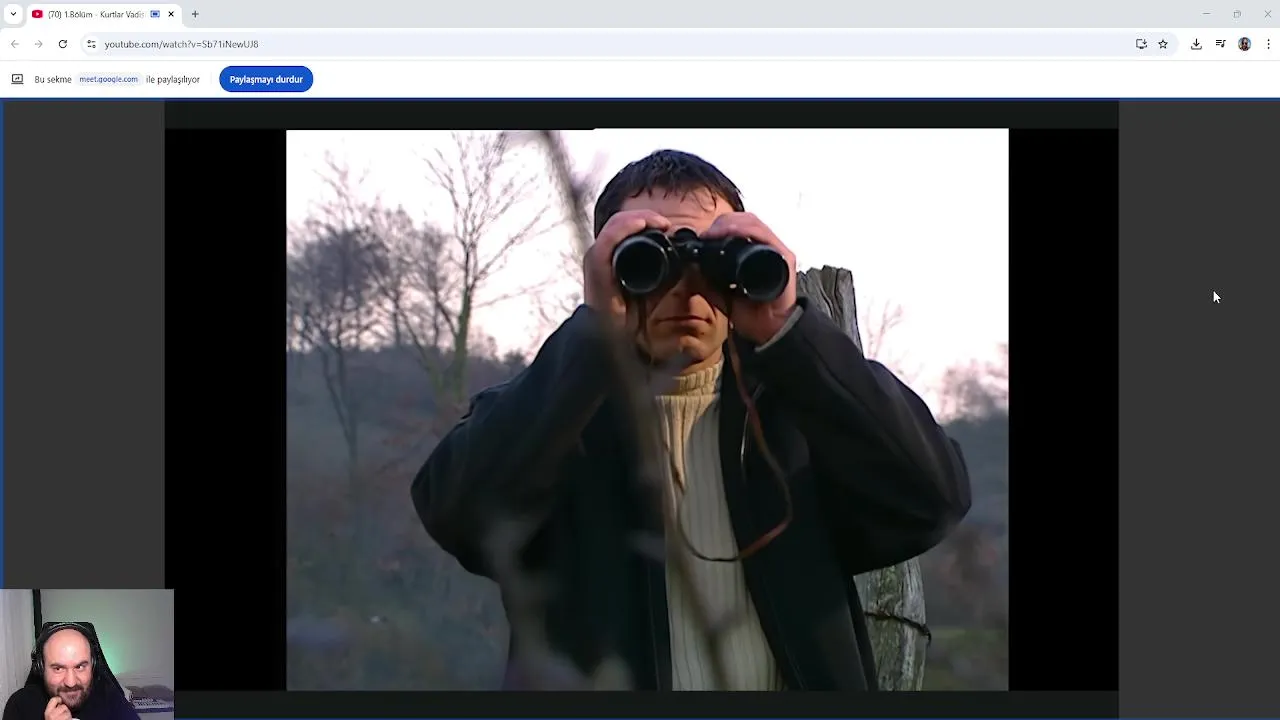Click the webcam overlay thumbnail
This screenshot has height=720, width=1280.
[87, 654]
